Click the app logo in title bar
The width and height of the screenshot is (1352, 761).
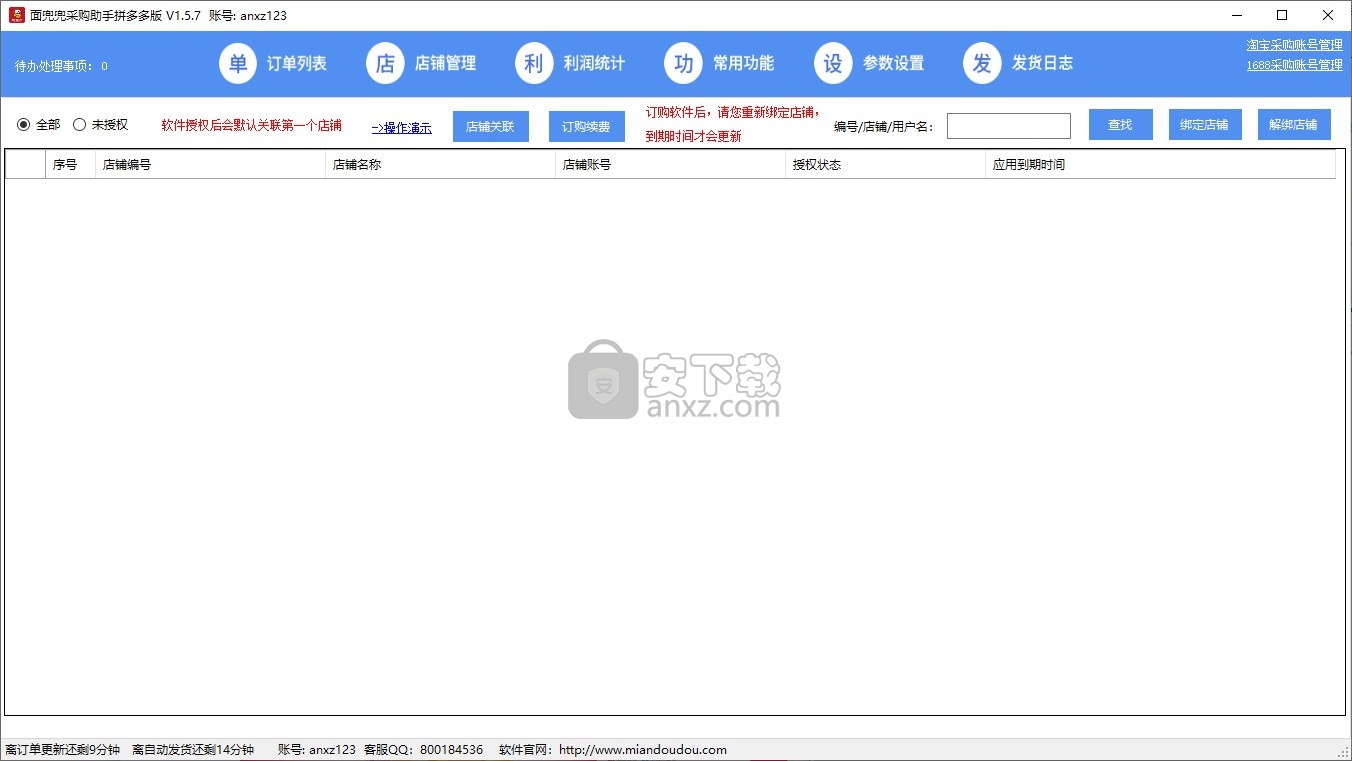pos(16,15)
